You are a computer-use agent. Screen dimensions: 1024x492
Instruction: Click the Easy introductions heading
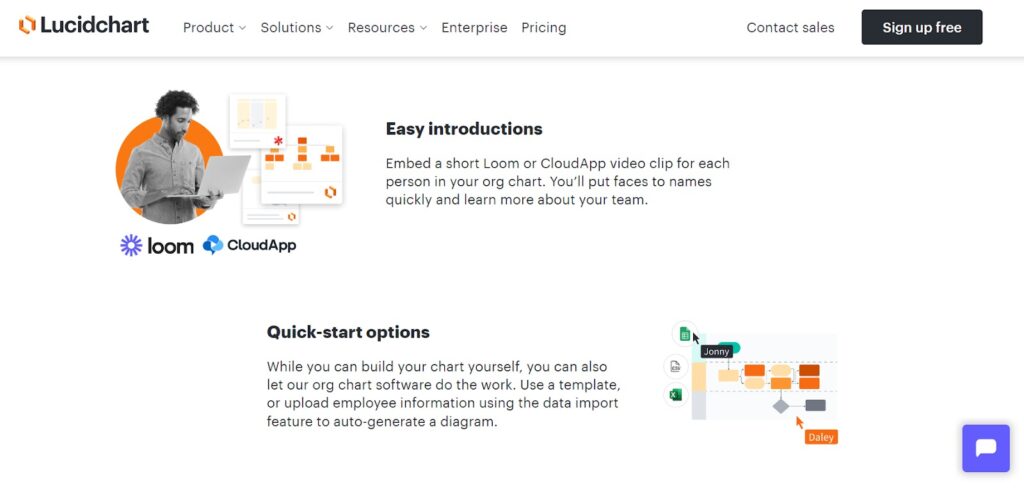tap(464, 129)
